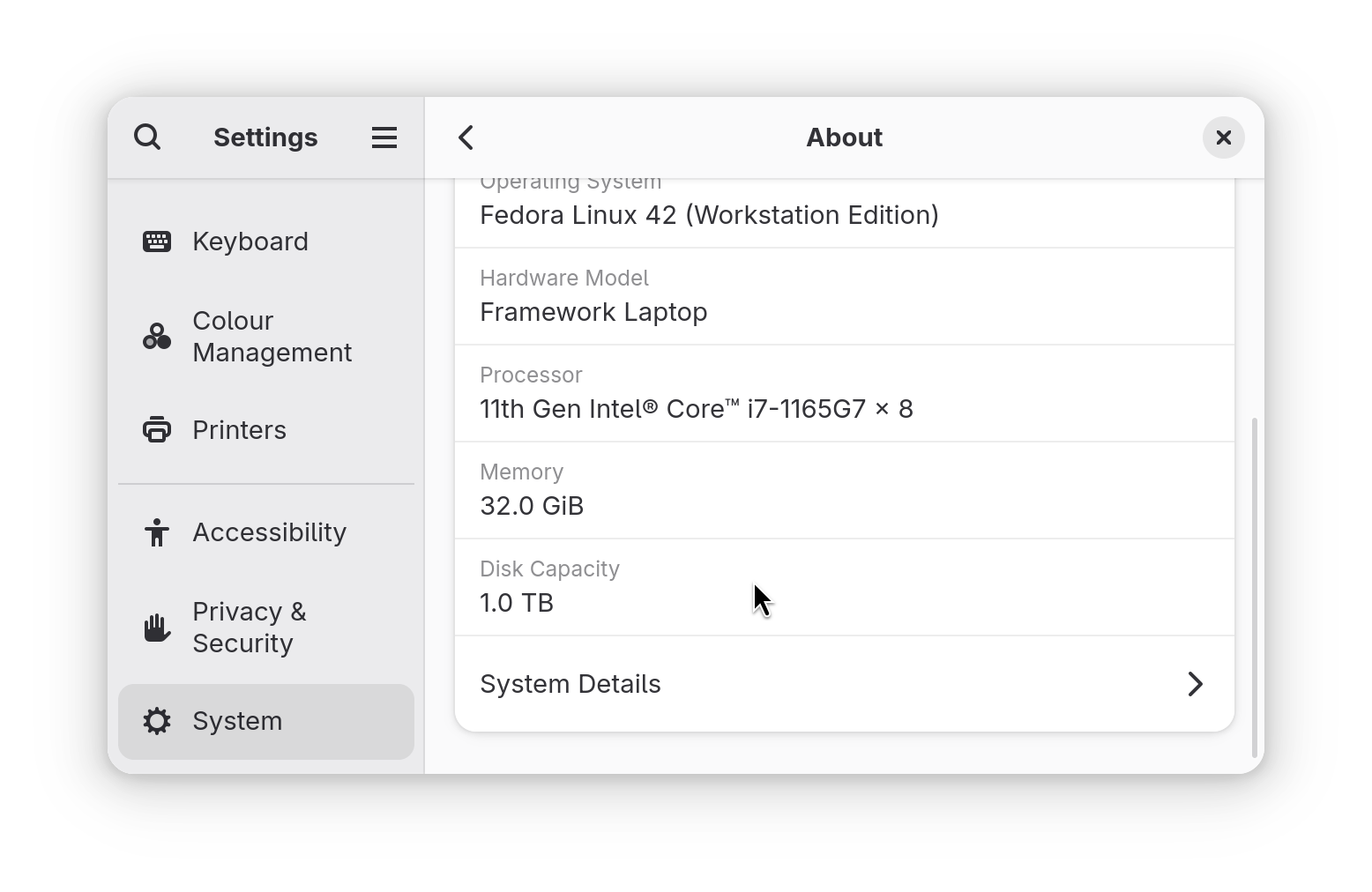Switch to Printers settings

pos(240,430)
